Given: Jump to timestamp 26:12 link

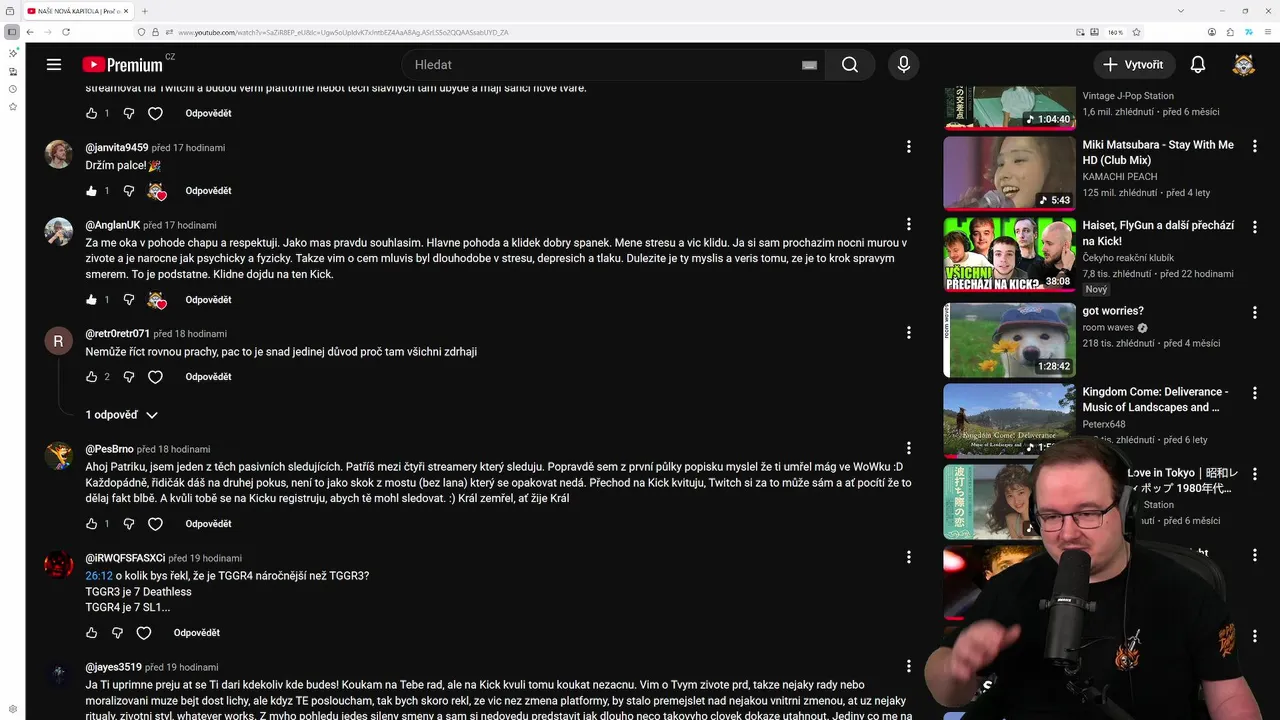Looking at the screenshot, I should click(x=99, y=576).
